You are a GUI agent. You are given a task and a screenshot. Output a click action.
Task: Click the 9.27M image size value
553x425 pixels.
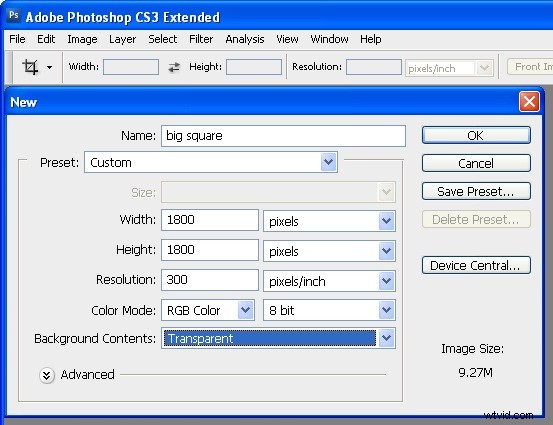click(x=475, y=372)
